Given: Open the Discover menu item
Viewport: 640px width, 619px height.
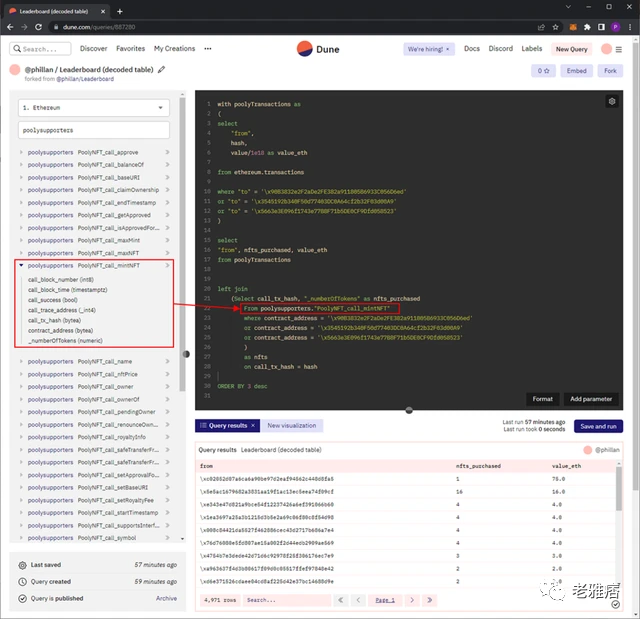Looking at the screenshot, I should [x=93, y=48].
